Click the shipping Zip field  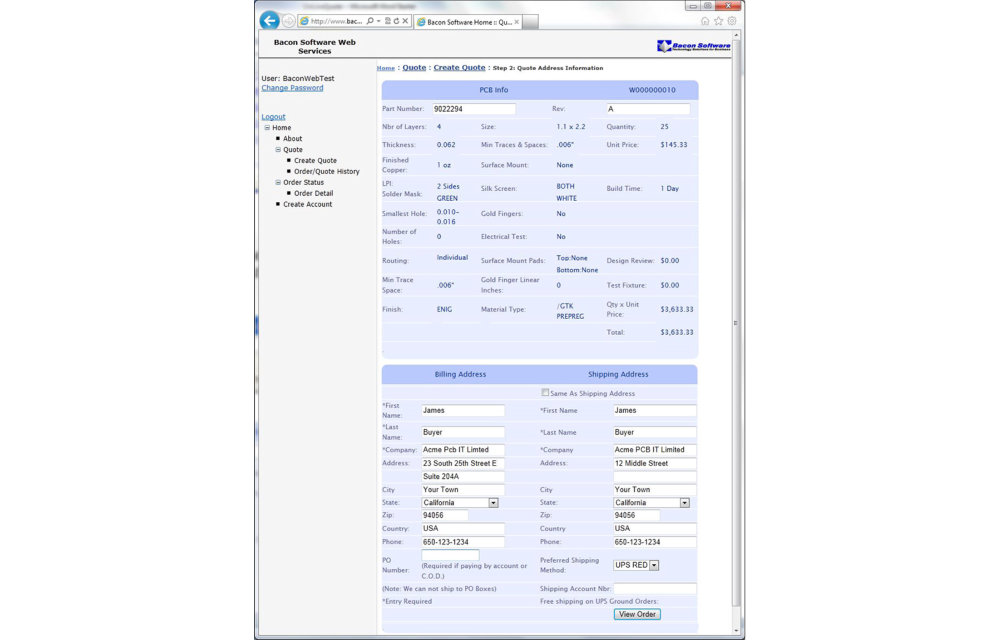coord(636,515)
